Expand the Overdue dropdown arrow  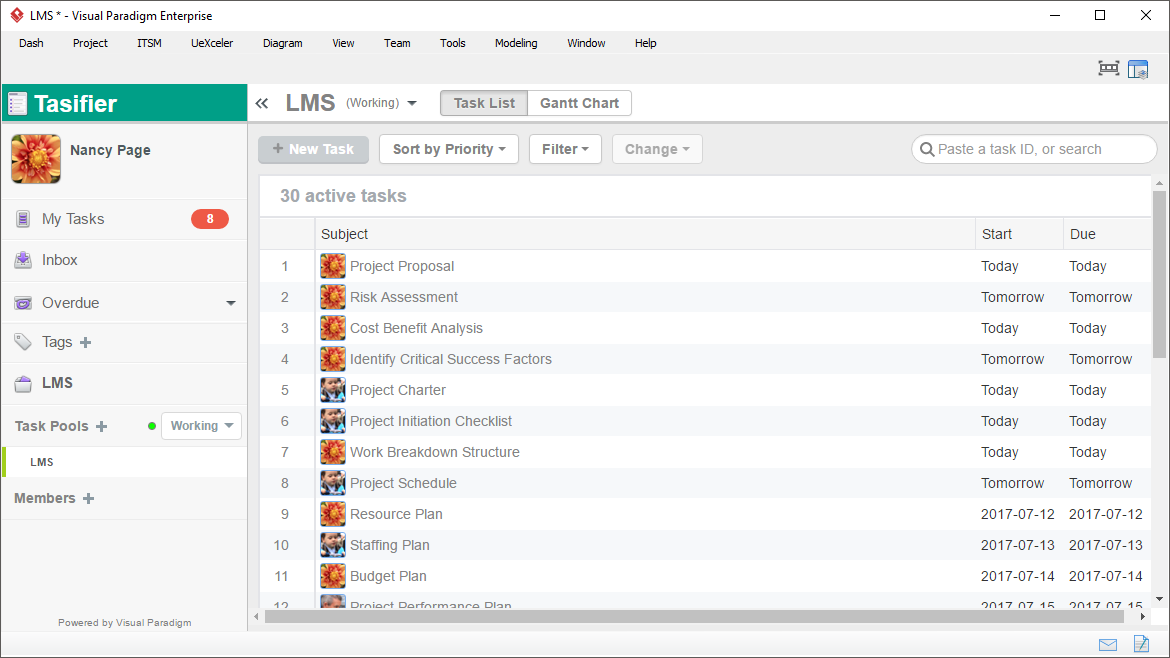231,303
